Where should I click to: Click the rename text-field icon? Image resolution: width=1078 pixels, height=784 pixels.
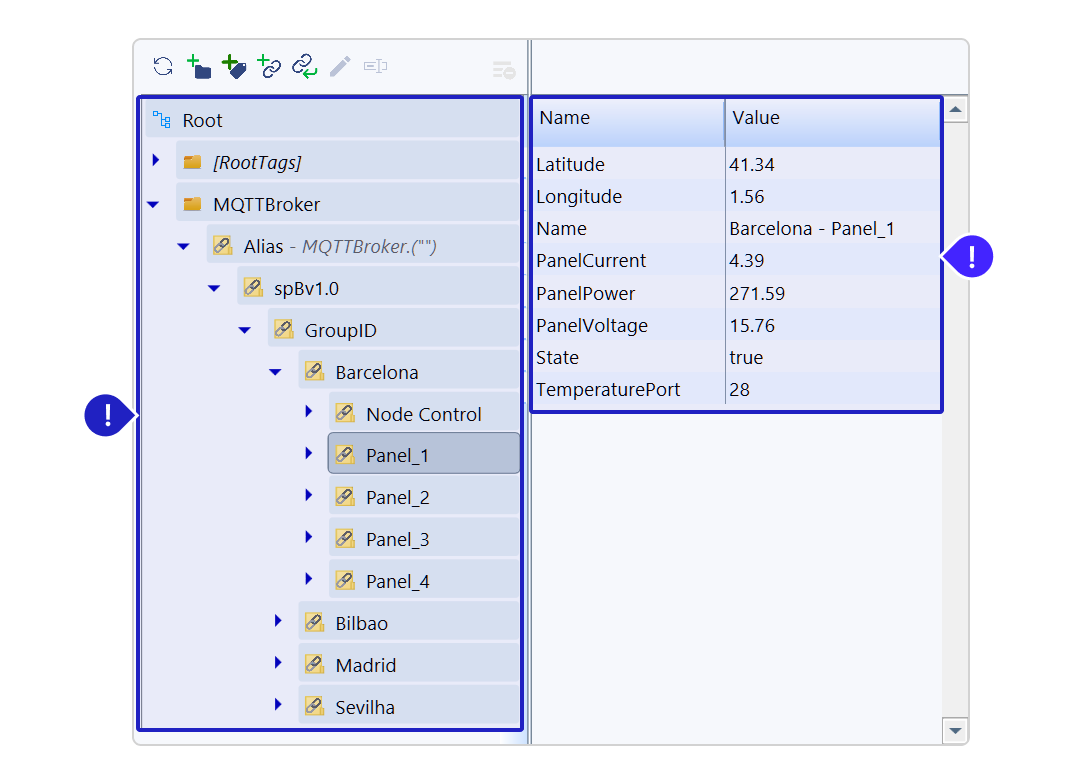pos(376,67)
